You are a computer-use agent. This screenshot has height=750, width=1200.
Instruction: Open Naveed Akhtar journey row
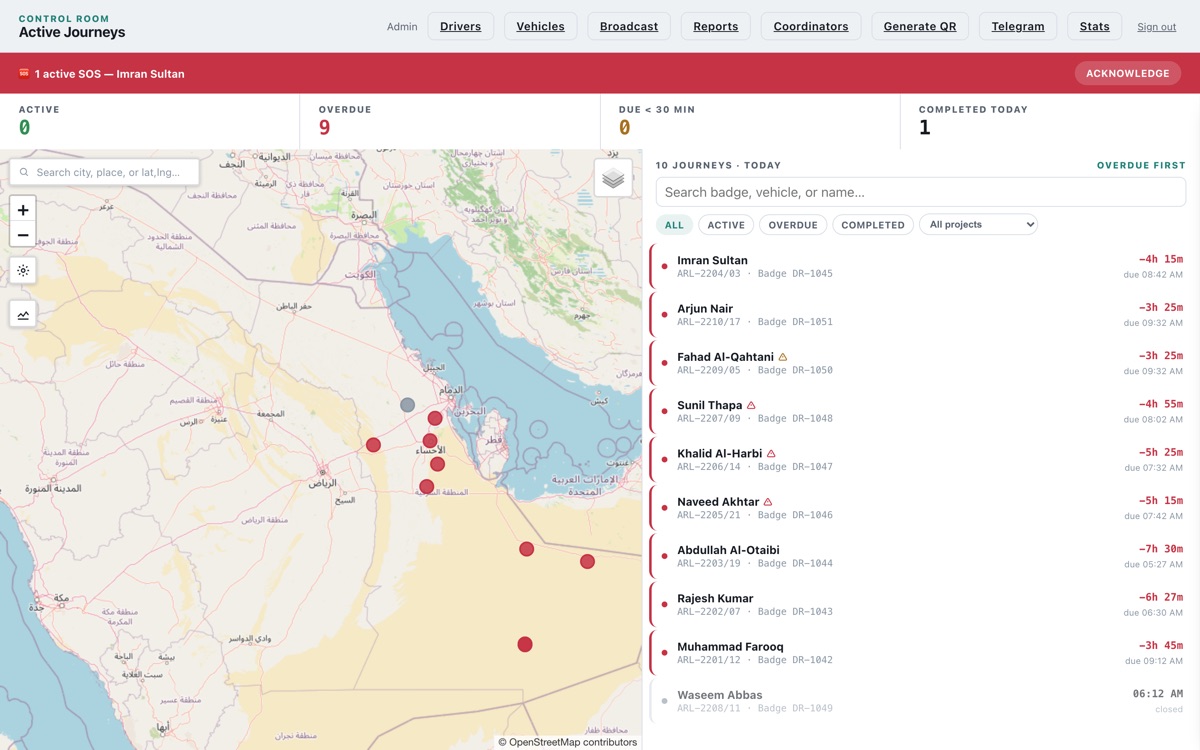(920, 508)
